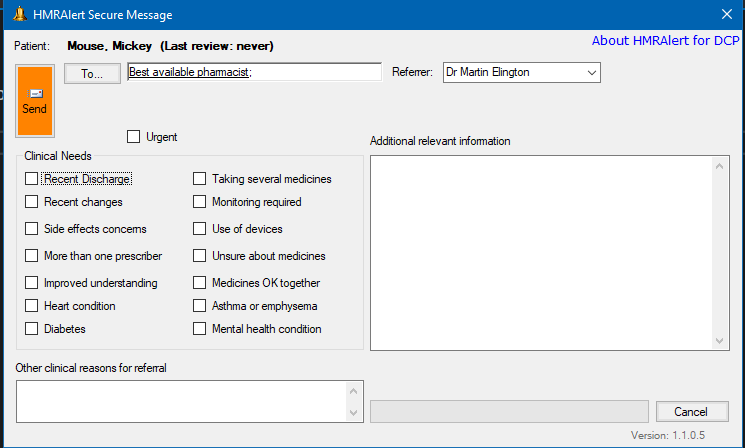Image resolution: width=745 pixels, height=448 pixels.
Task: Click the Cancel button
Action: coord(691,412)
